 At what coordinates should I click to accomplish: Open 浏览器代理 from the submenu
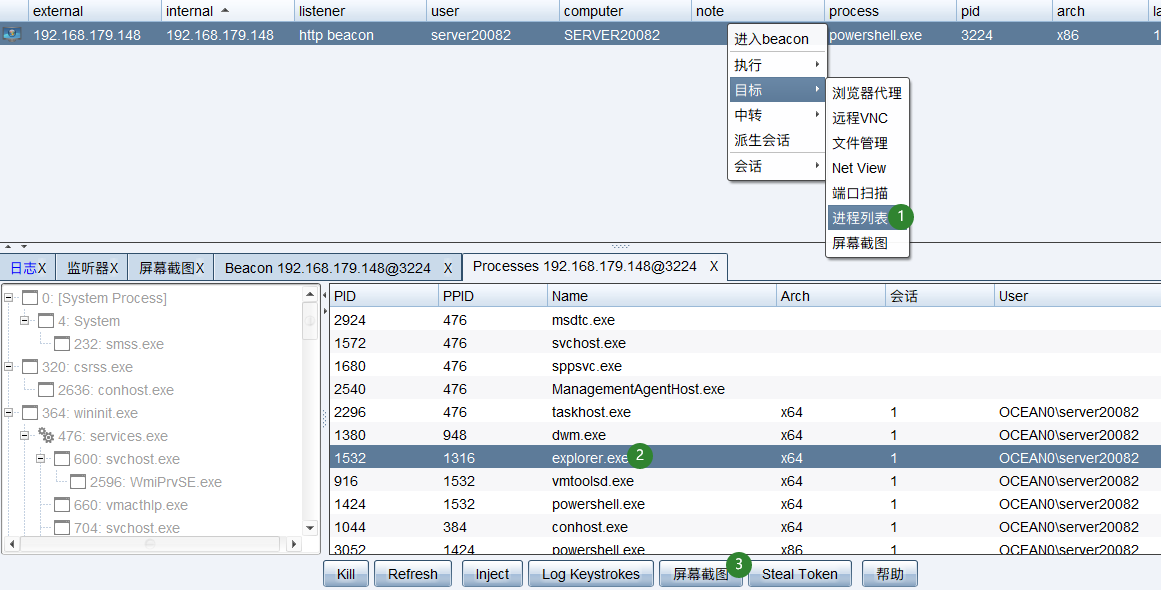[867, 93]
